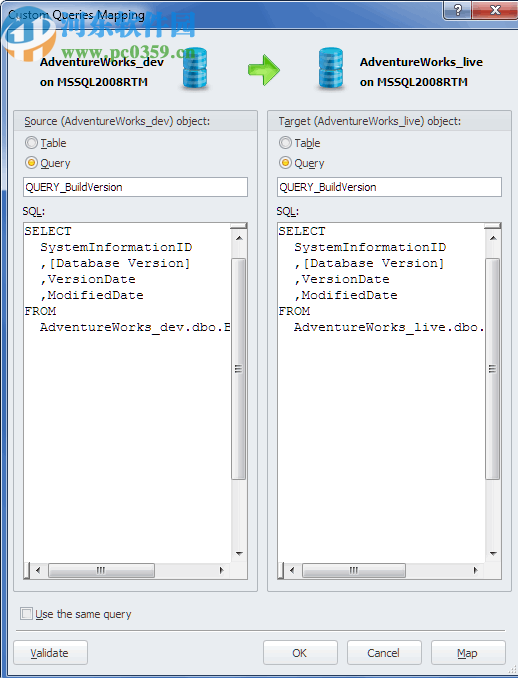Click SystemInformationID line in target SQL

(370, 247)
